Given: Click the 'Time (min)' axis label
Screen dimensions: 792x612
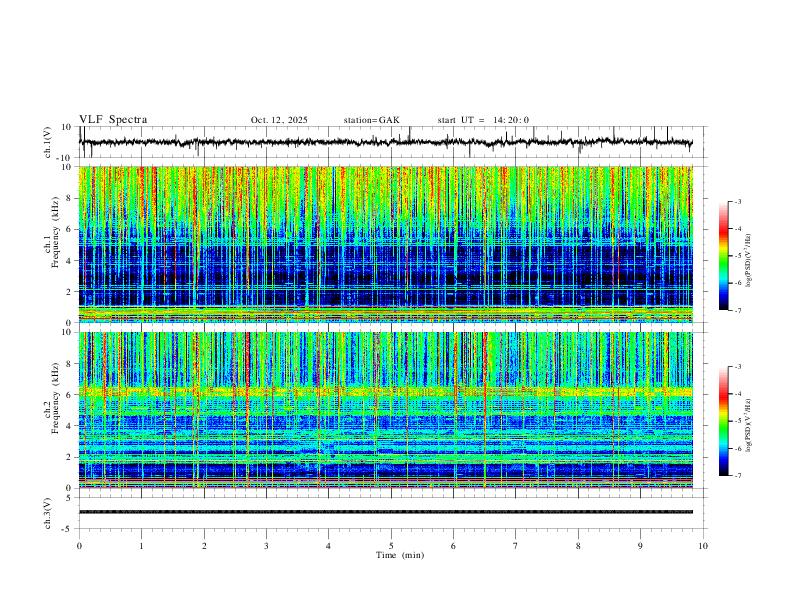Looking at the screenshot, I should (400, 555).
